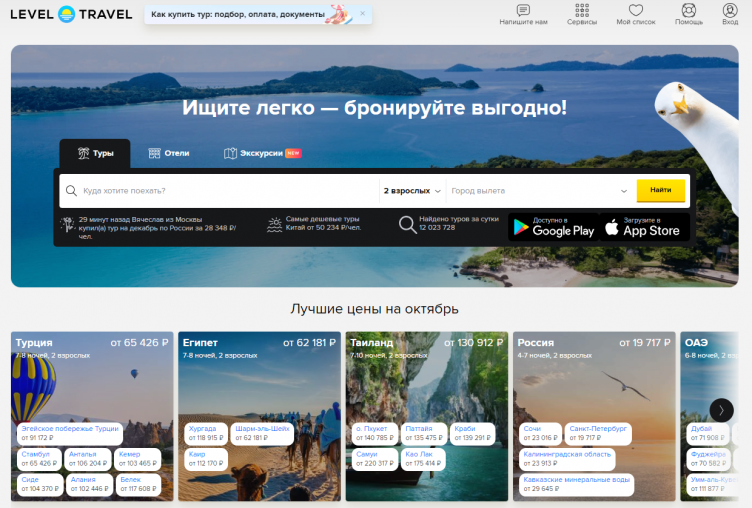752x508 pixels.
Task: Select the 'Санкт-Петербург' price chip
Action: [x=598, y=433]
